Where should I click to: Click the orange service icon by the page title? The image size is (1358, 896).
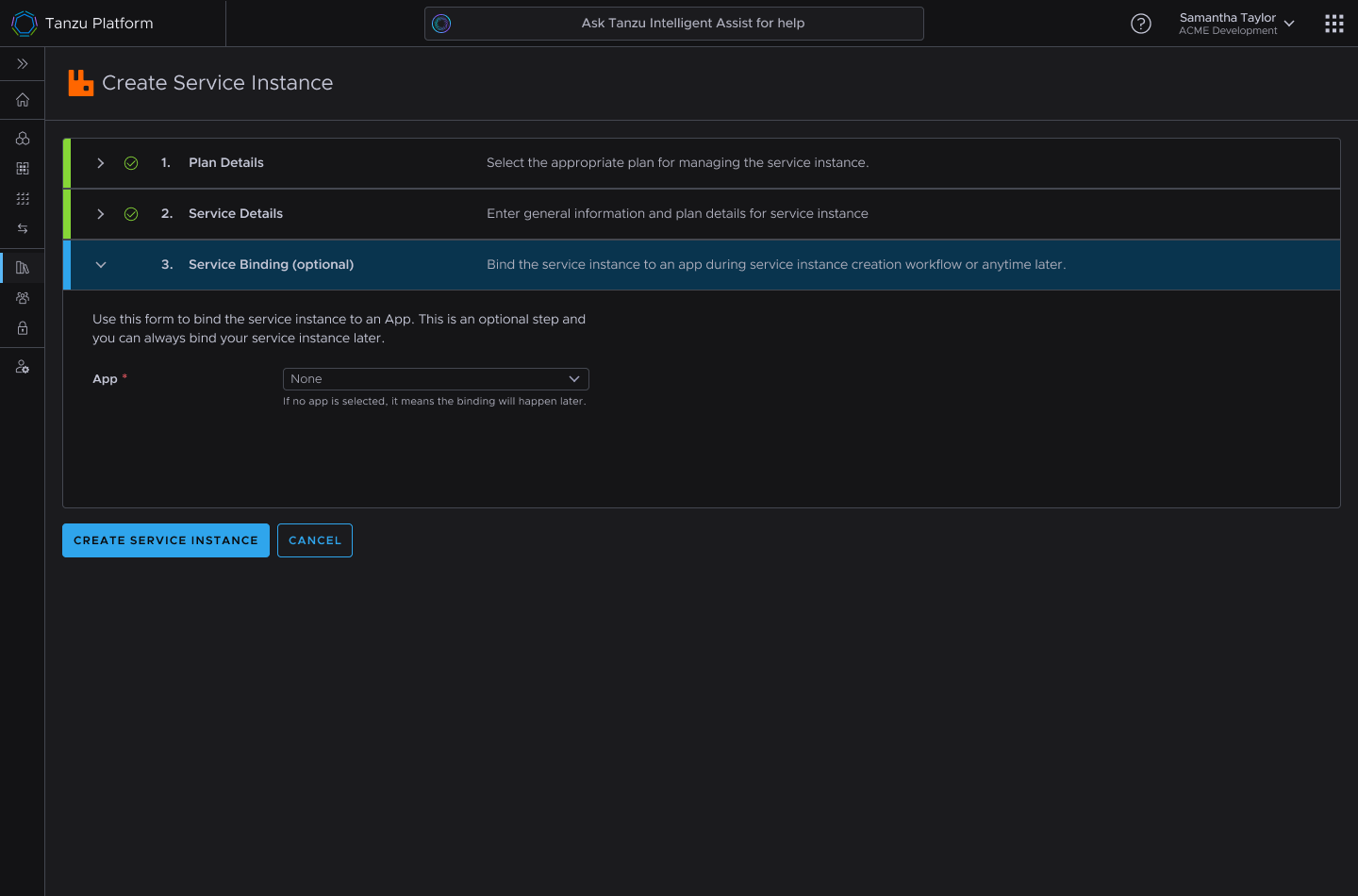tap(81, 83)
